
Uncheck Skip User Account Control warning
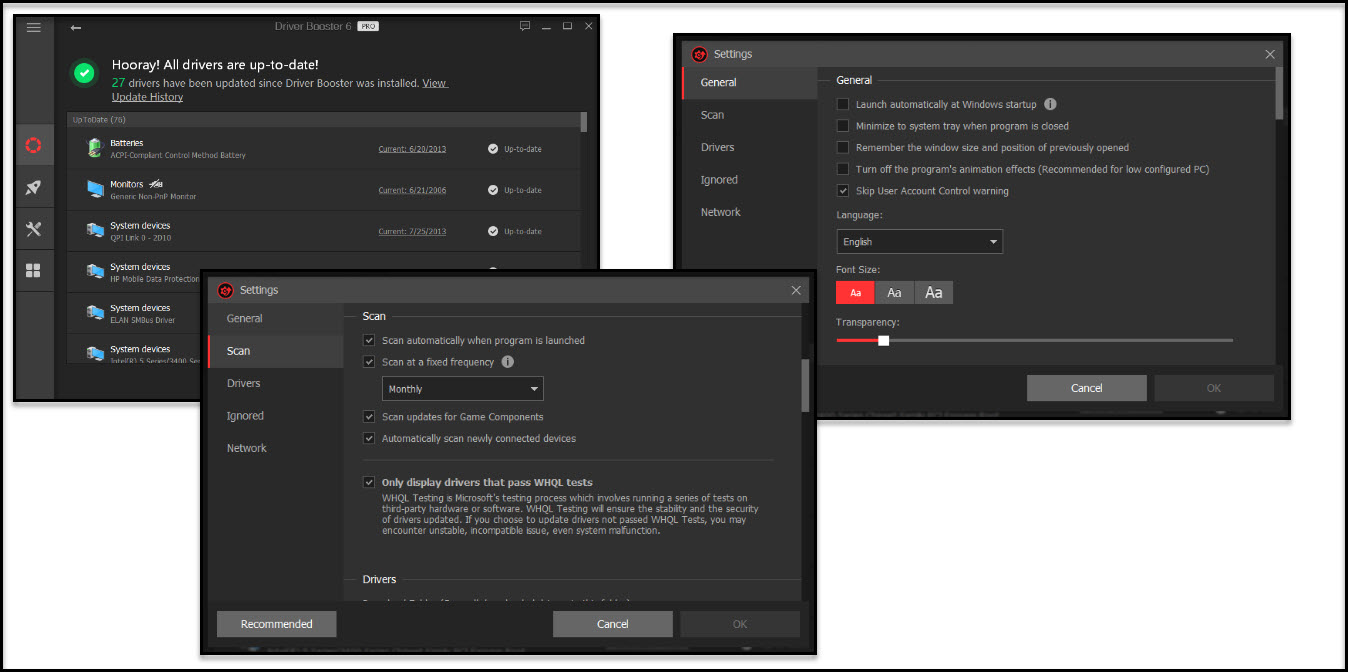coord(843,191)
